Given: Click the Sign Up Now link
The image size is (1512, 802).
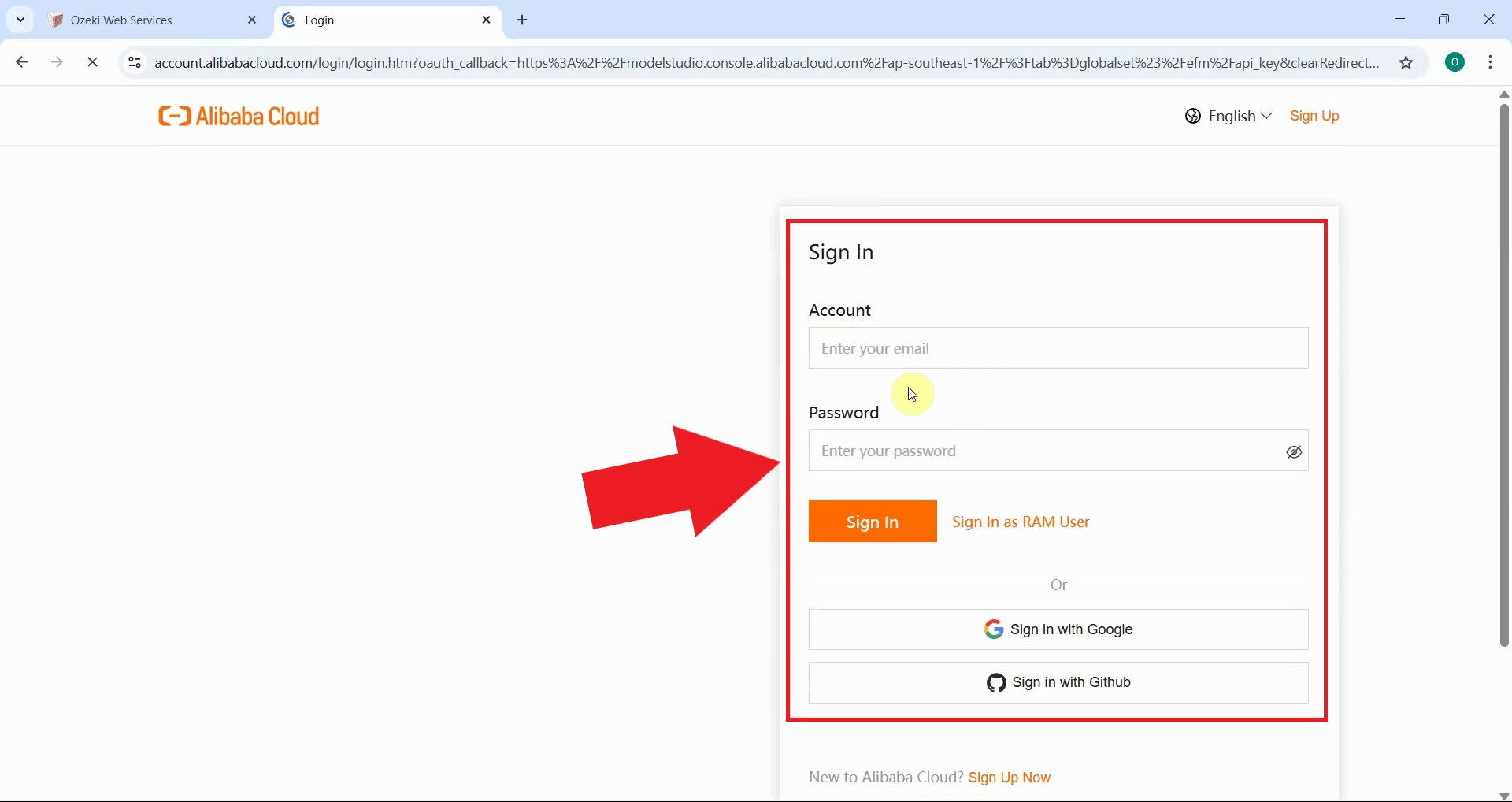Looking at the screenshot, I should [1010, 777].
